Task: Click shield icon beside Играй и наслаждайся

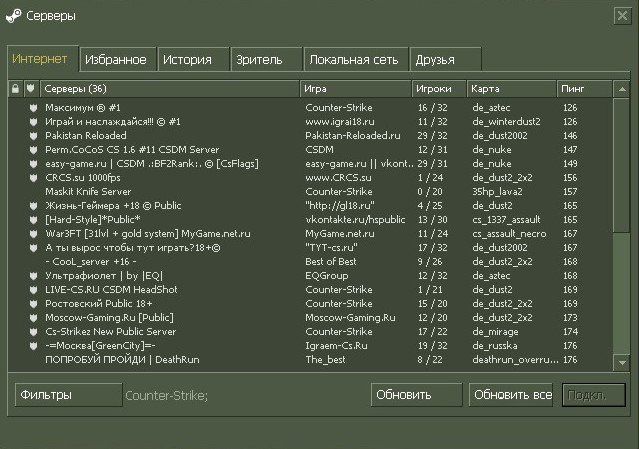Action: point(33,122)
